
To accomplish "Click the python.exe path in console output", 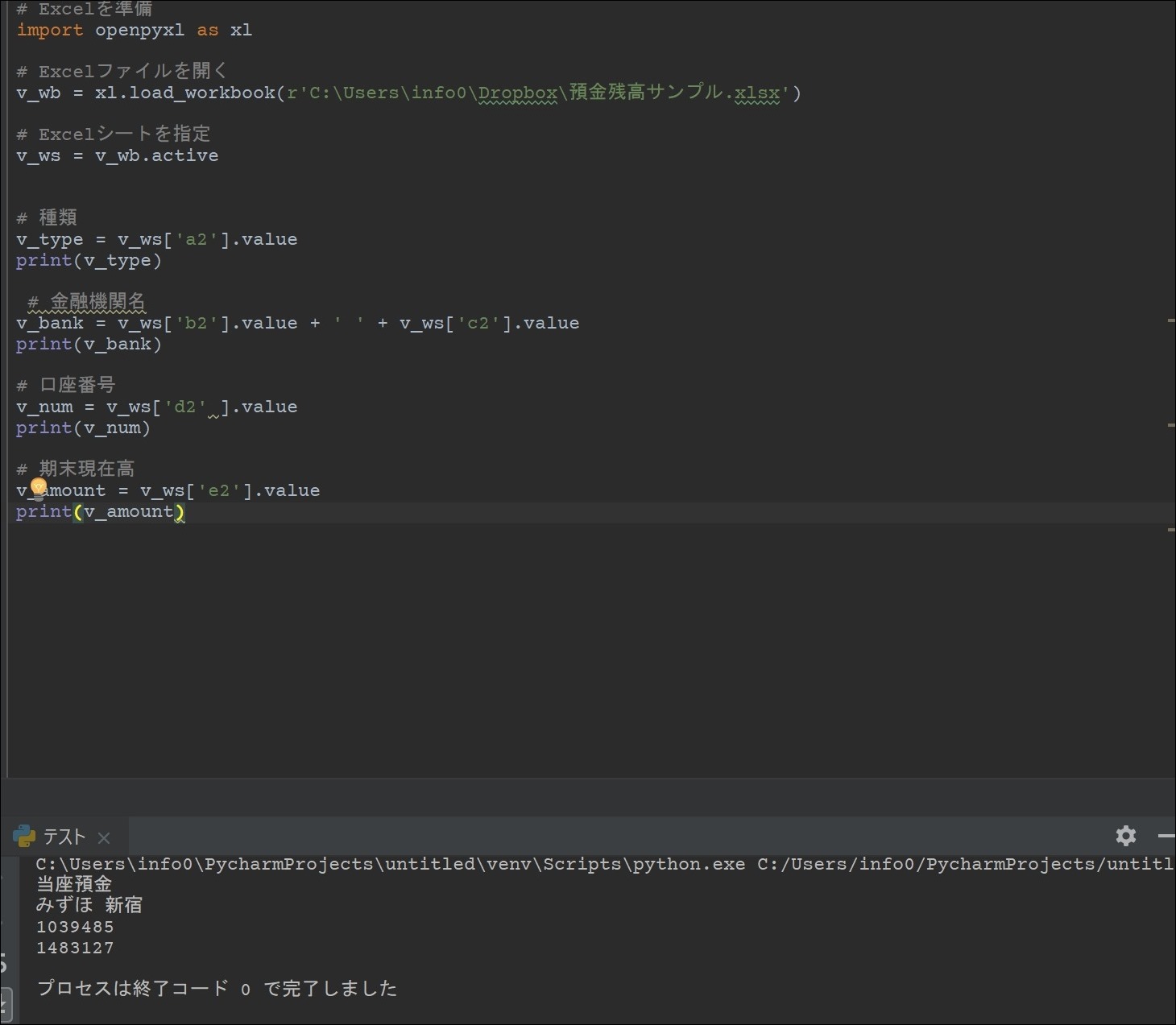I will (391, 864).
